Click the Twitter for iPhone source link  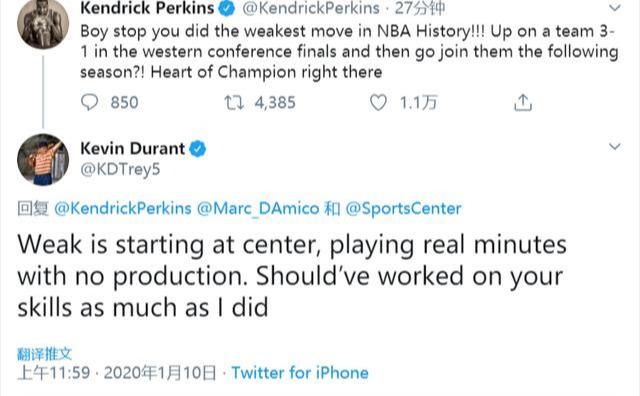click(300, 373)
